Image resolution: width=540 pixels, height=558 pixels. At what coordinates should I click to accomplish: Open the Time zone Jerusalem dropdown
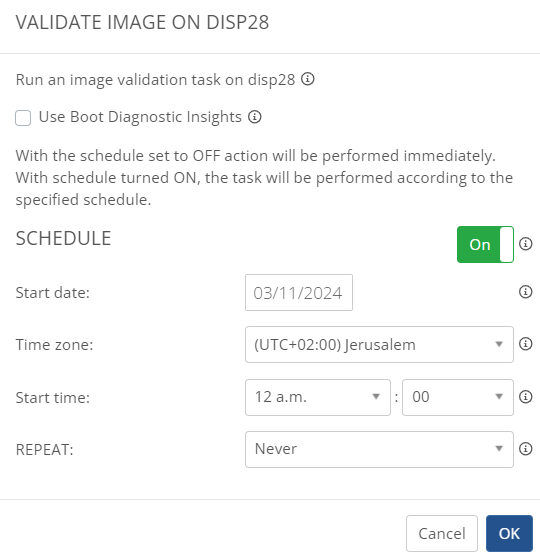tap(379, 344)
